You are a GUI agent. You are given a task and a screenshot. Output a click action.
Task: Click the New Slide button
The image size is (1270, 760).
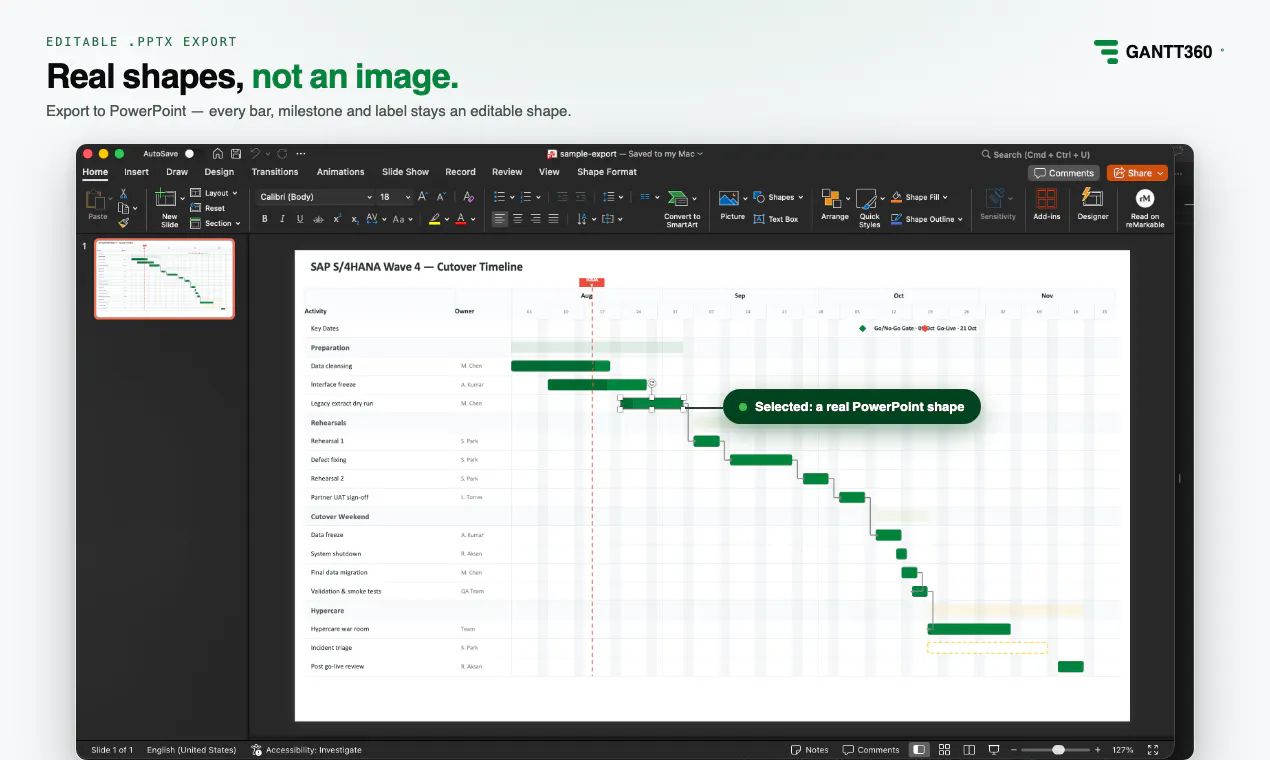[169, 209]
